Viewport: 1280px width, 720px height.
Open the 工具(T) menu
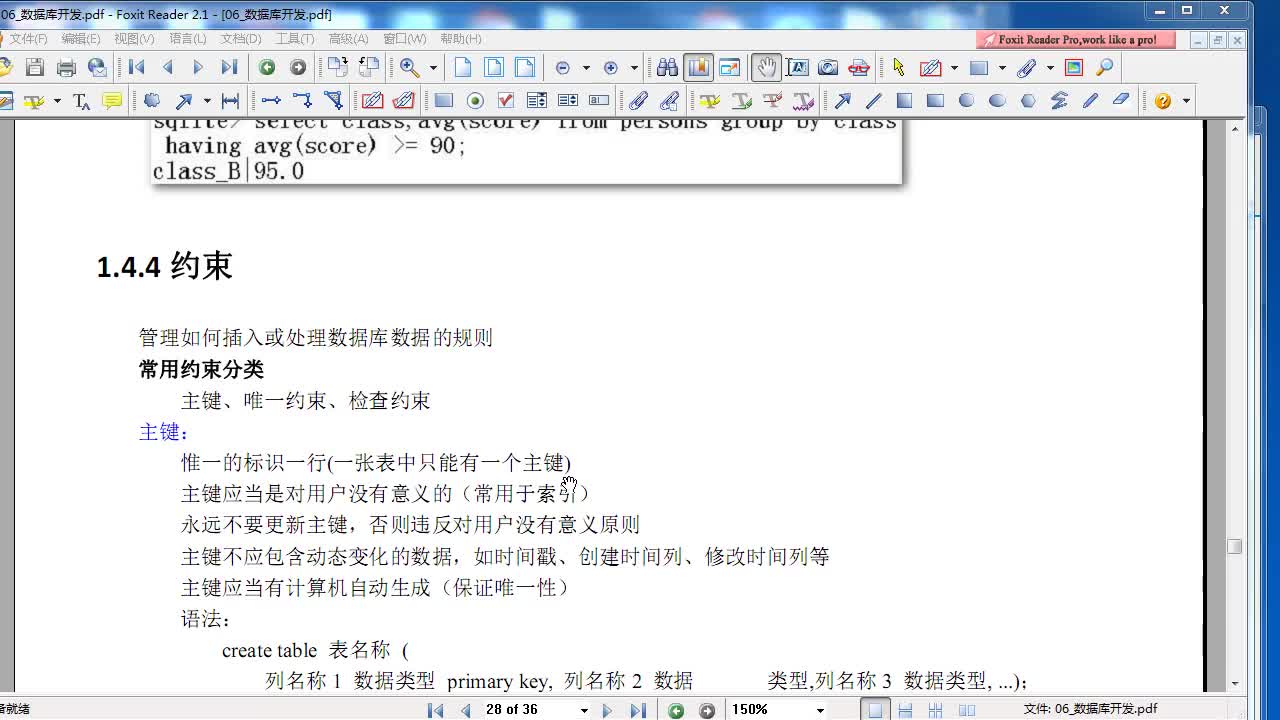294,38
